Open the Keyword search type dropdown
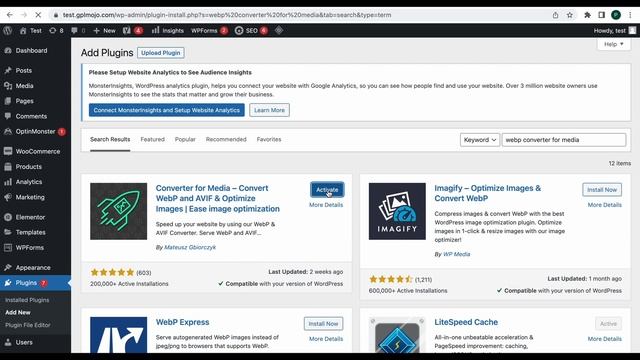640x360 pixels. pos(480,140)
